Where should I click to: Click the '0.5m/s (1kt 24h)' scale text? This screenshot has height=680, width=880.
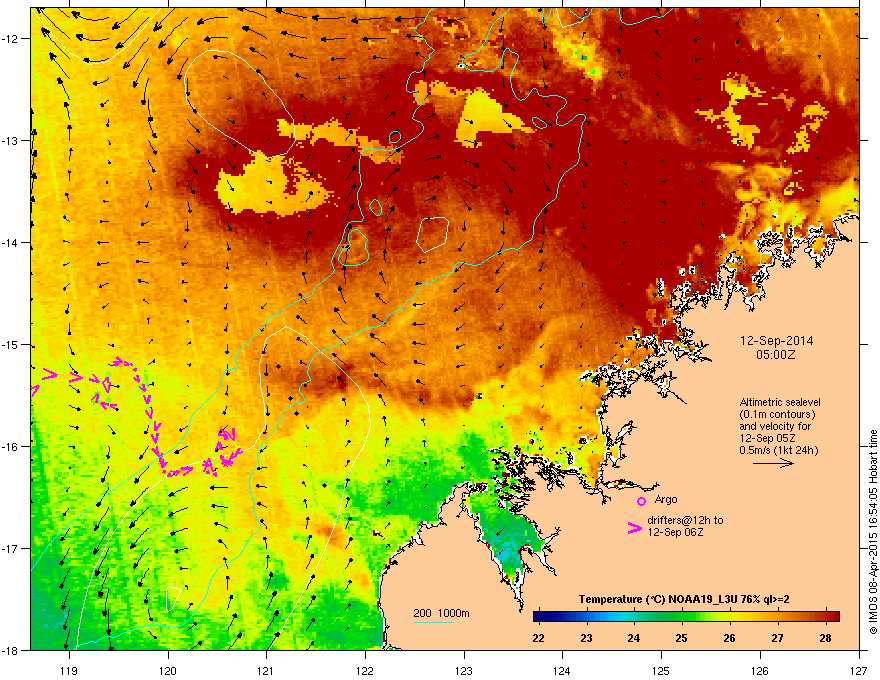point(779,450)
